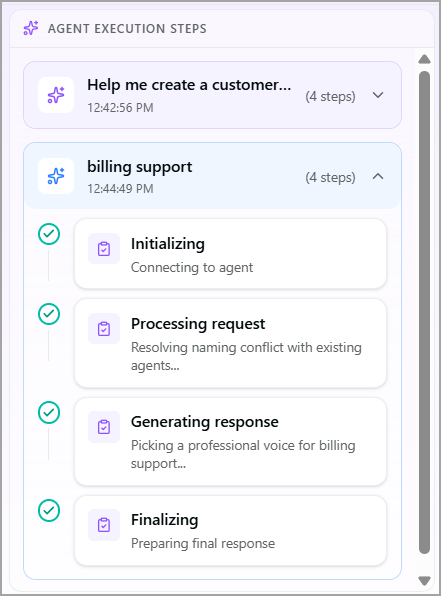
Task: Click the 'Connecting to agent' text
Action: point(192,268)
